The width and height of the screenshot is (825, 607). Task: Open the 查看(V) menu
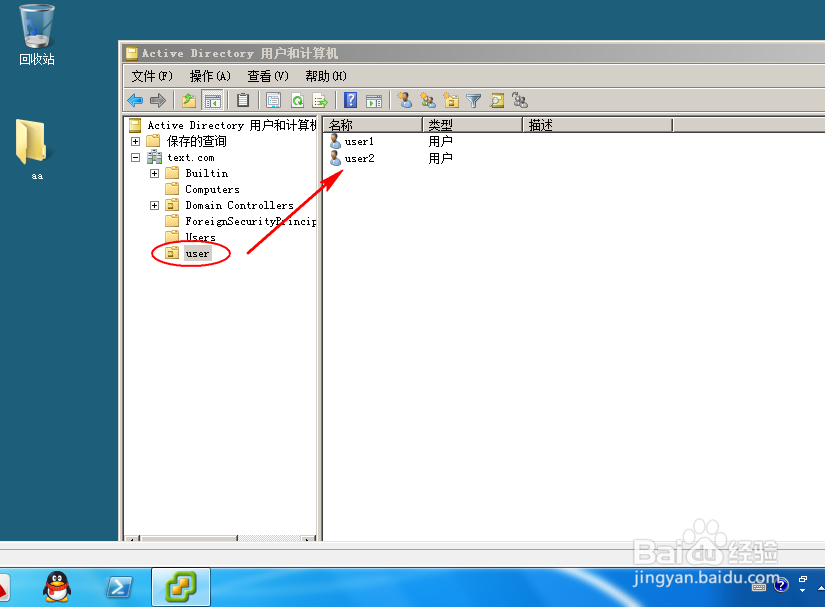coord(268,76)
